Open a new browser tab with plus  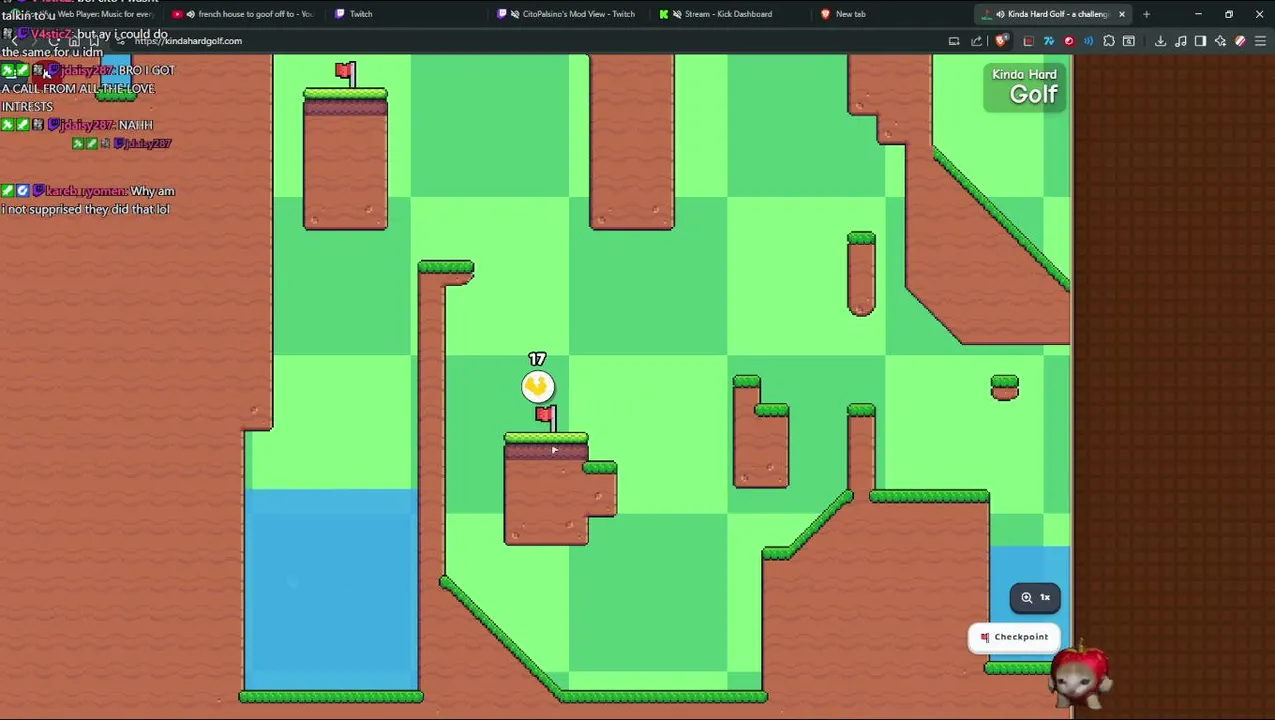pos(1146,14)
